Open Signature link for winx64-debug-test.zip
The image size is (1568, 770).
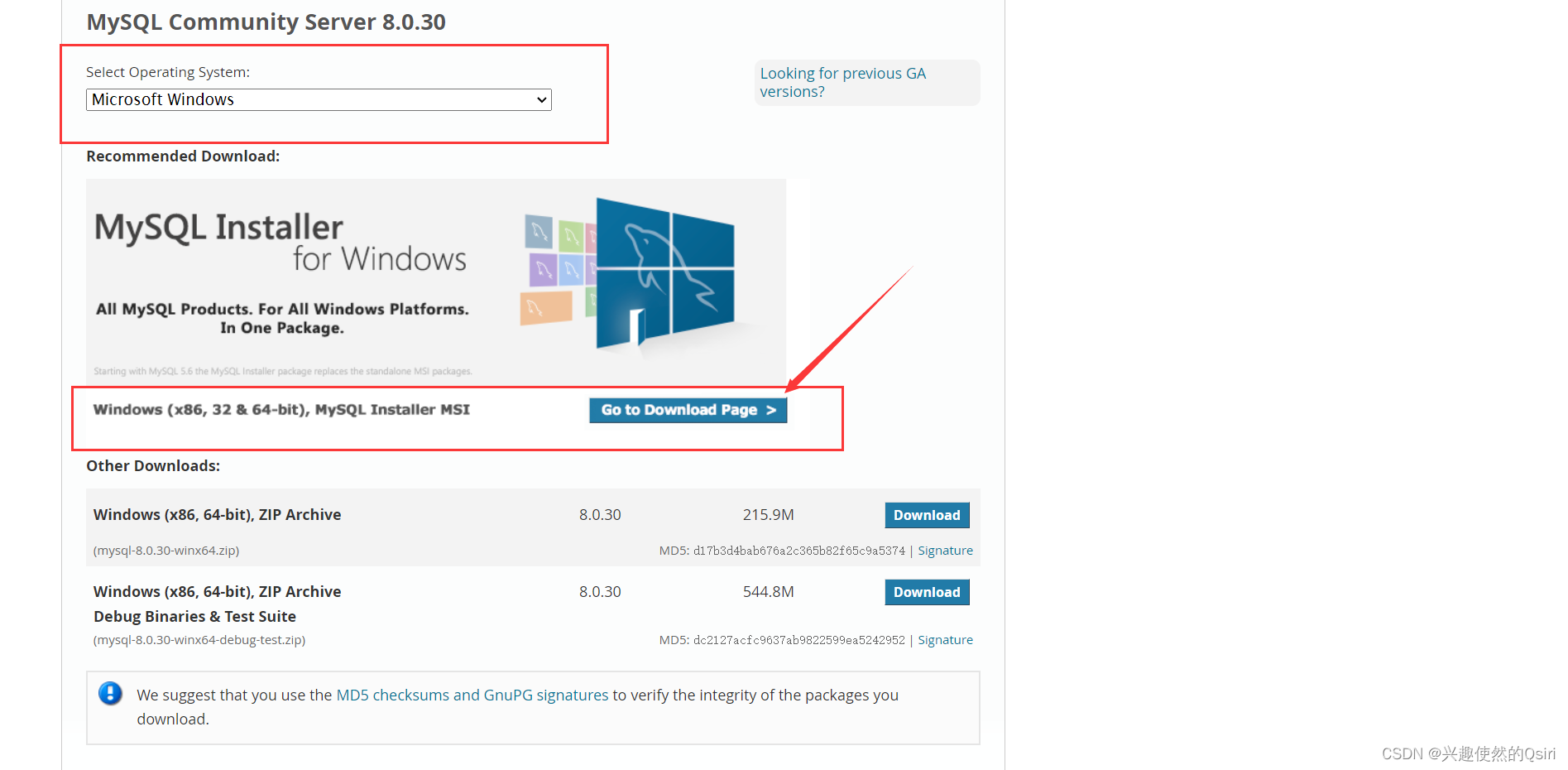click(x=945, y=640)
